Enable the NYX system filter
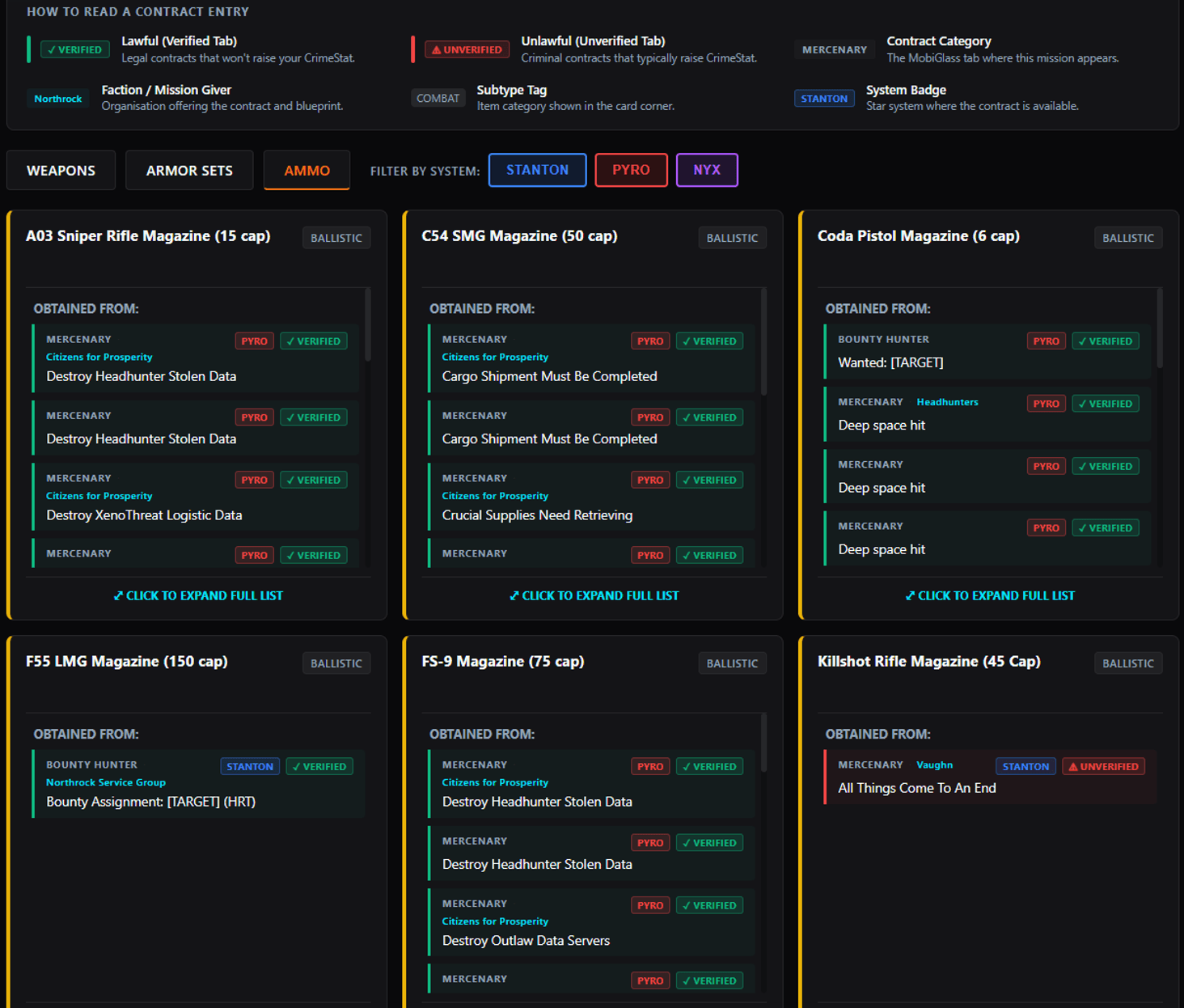This screenshot has height=1008, width=1184. (x=707, y=170)
